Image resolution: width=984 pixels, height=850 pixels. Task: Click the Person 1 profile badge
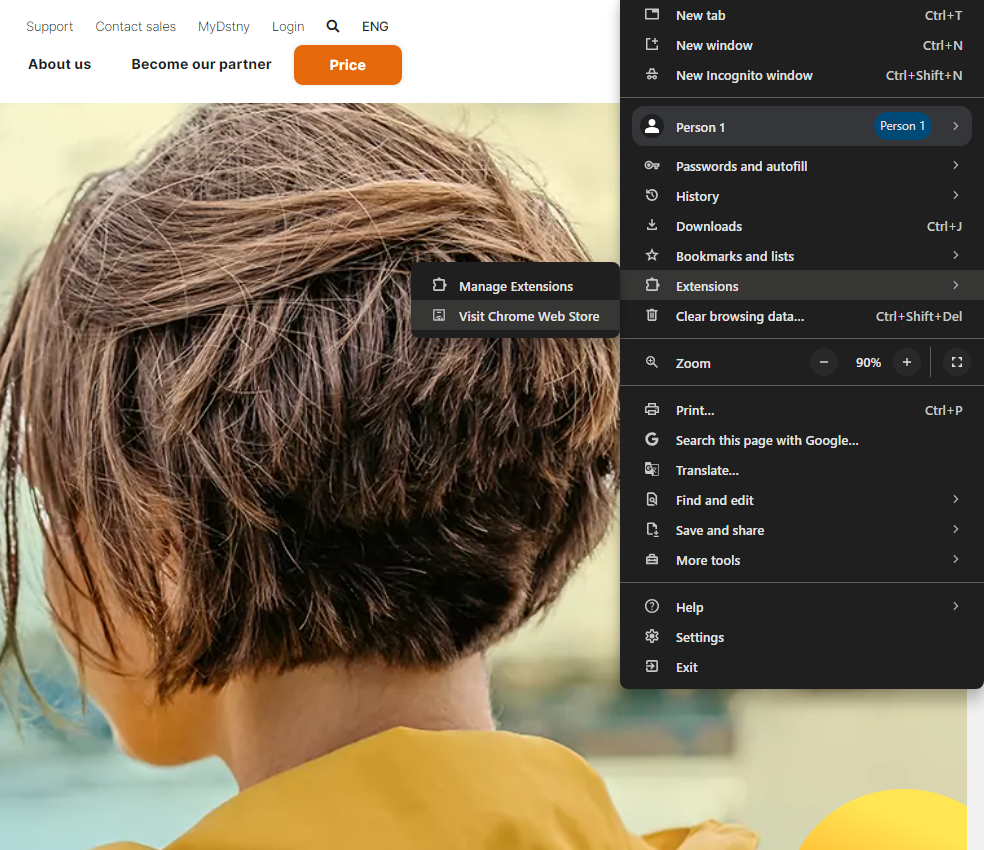[902, 126]
